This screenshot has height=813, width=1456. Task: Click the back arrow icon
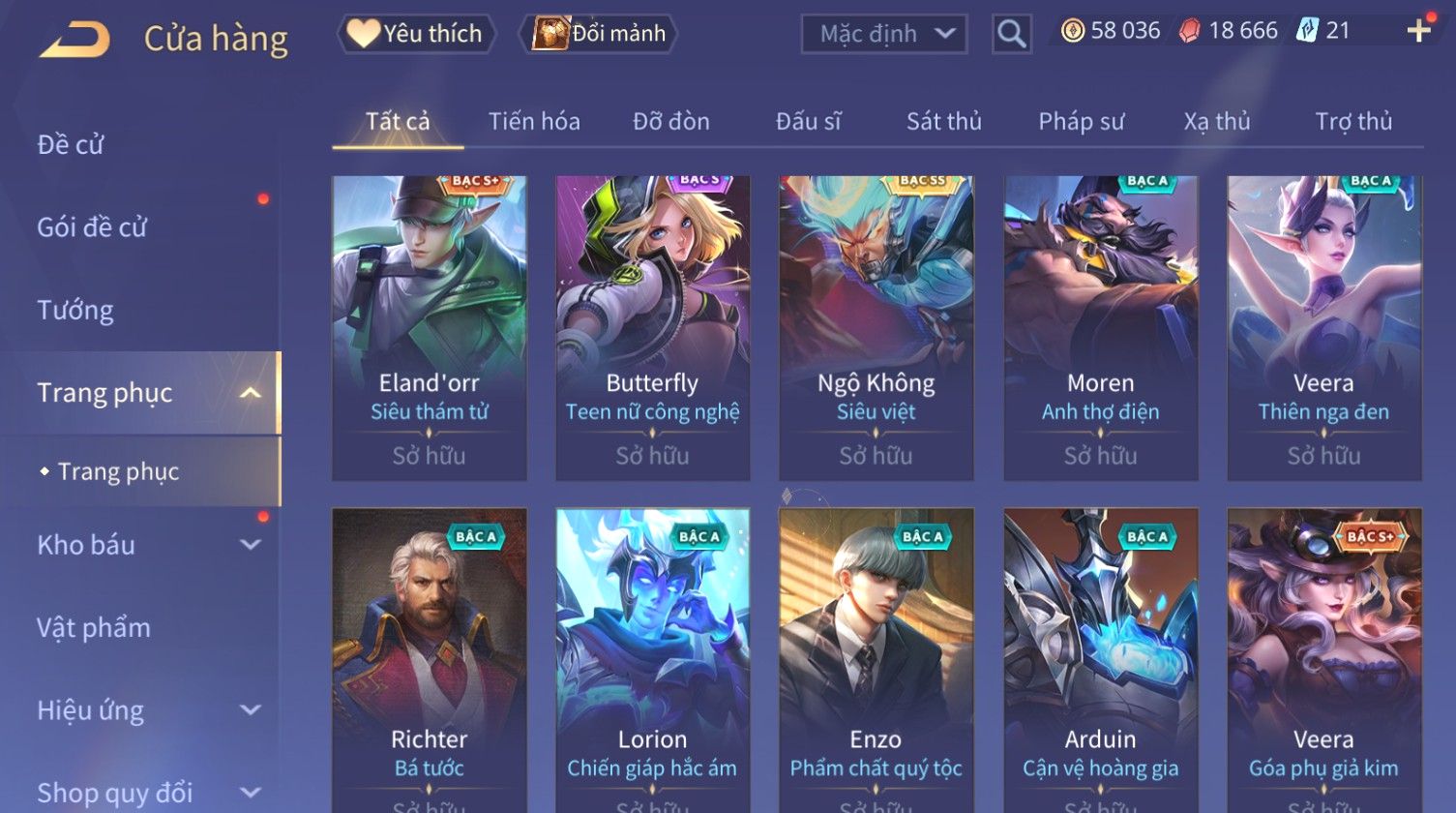tap(74, 40)
